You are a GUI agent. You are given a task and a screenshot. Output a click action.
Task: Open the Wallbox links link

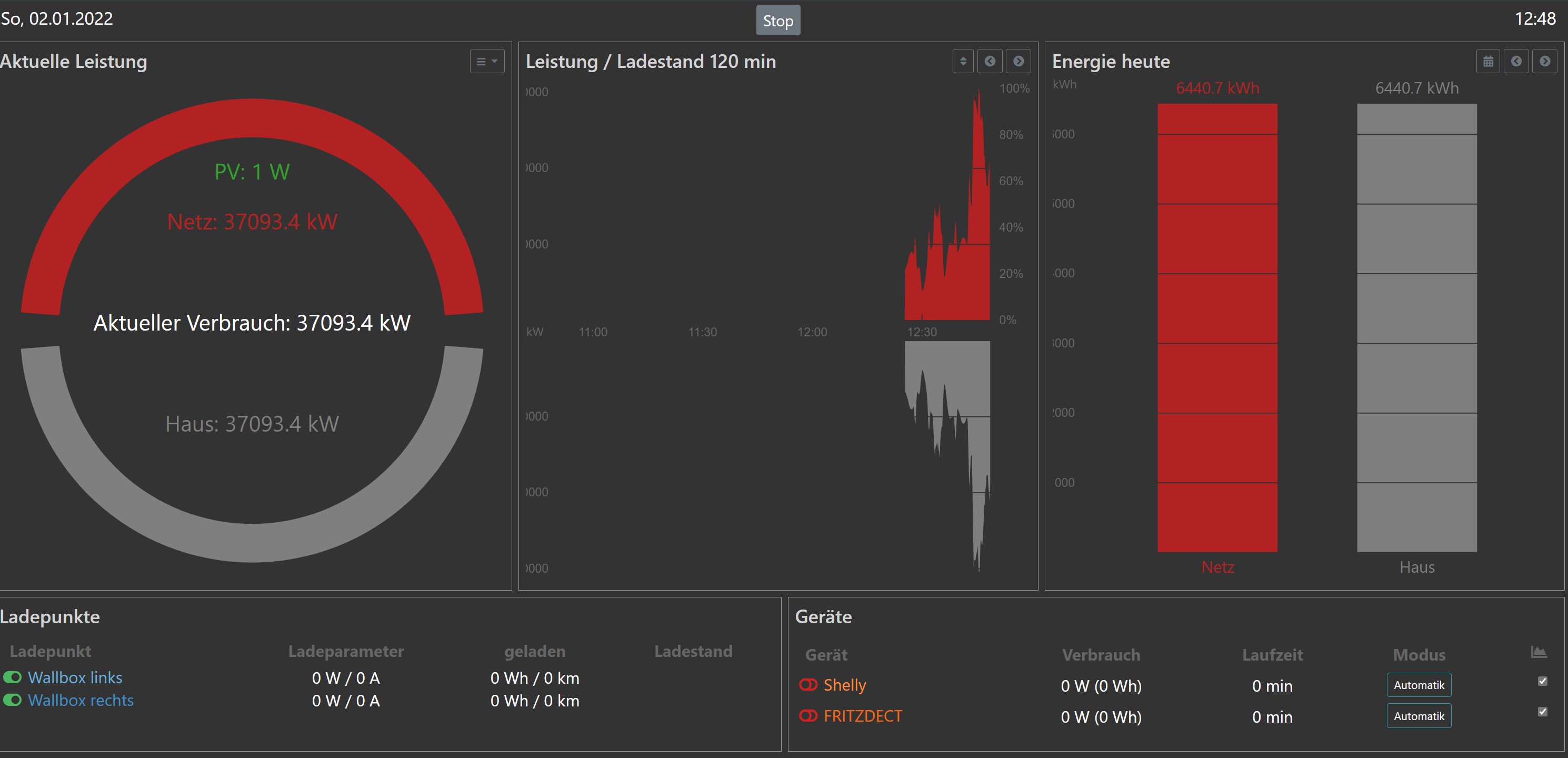tap(75, 677)
